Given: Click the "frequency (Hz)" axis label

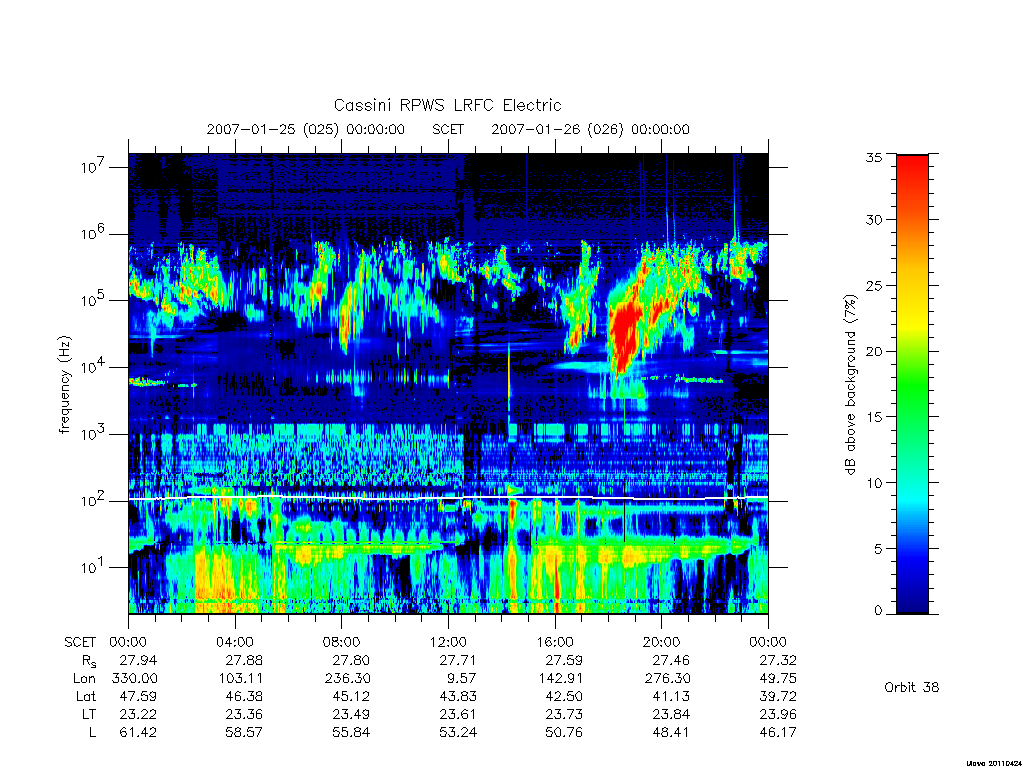Looking at the screenshot, I should pos(64,385).
